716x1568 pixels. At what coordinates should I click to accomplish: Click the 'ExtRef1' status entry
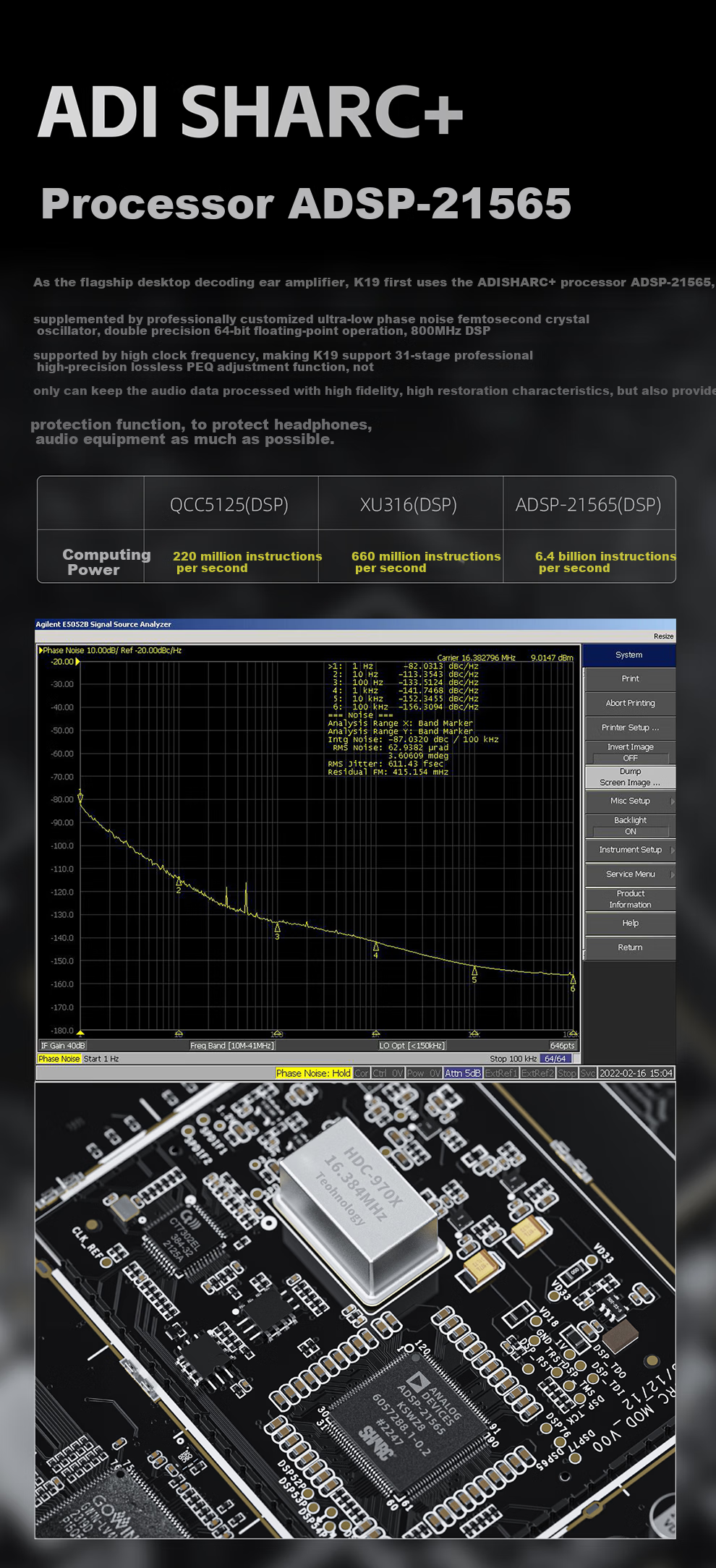[501, 1073]
